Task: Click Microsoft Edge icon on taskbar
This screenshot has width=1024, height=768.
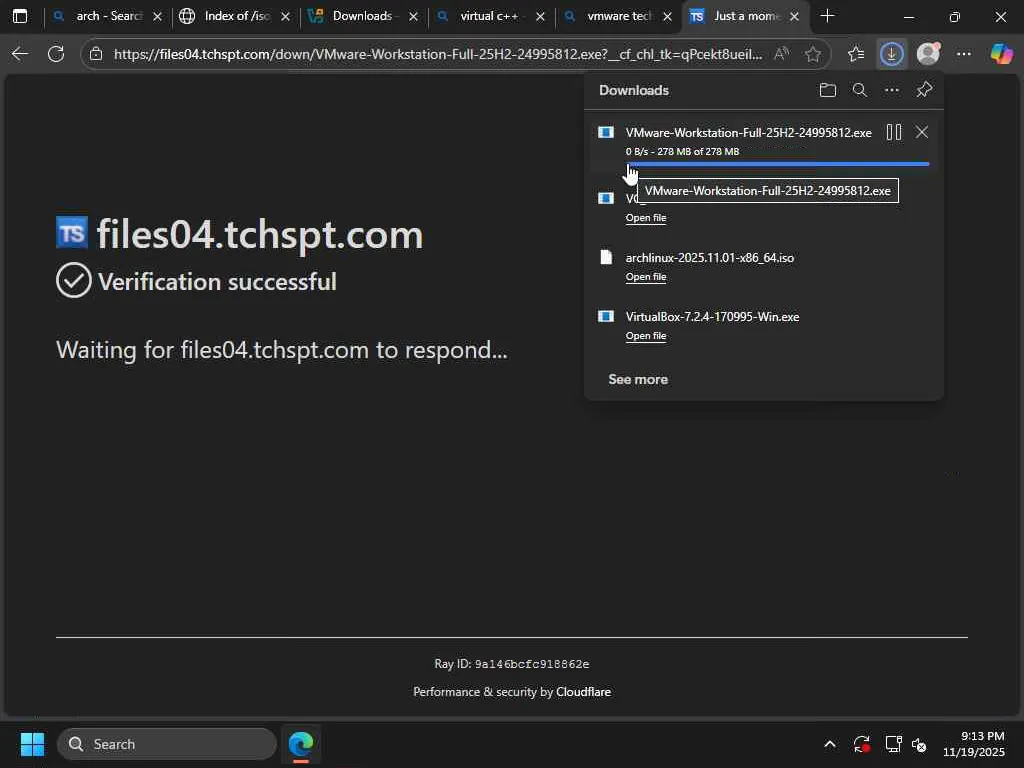Action: 301,744
